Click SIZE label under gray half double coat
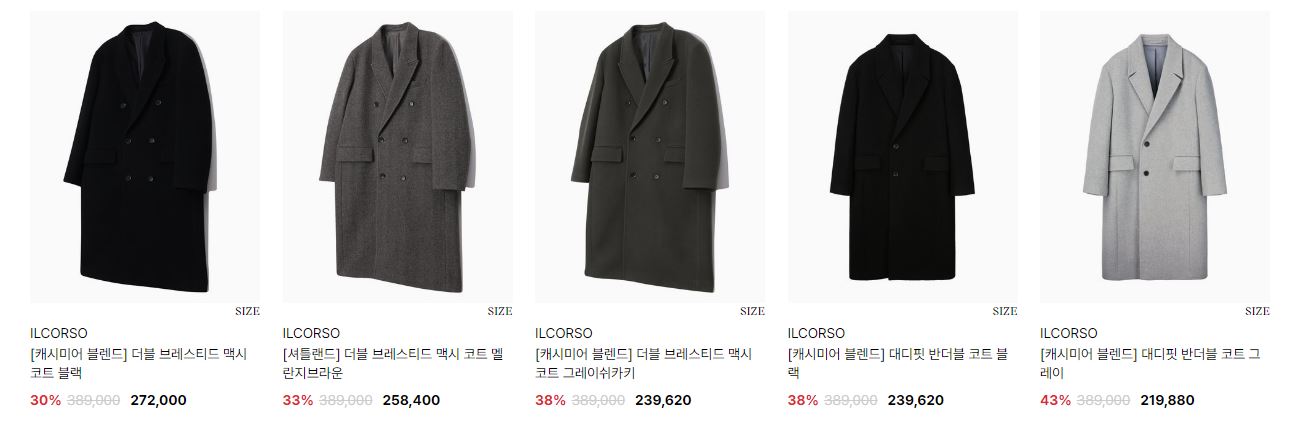Image resolution: width=1294 pixels, height=447 pixels. (1257, 311)
